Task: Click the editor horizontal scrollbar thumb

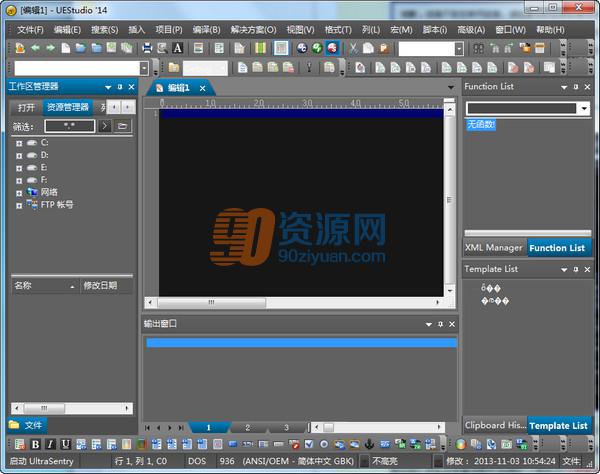Action: [211, 303]
